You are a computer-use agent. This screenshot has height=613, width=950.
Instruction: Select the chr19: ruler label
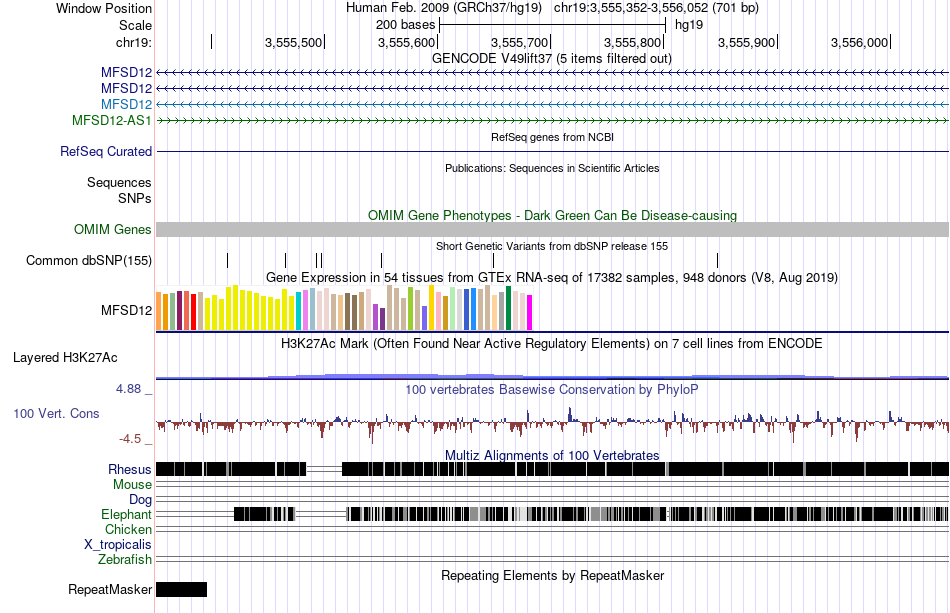pyautogui.click(x=133, y=42)
